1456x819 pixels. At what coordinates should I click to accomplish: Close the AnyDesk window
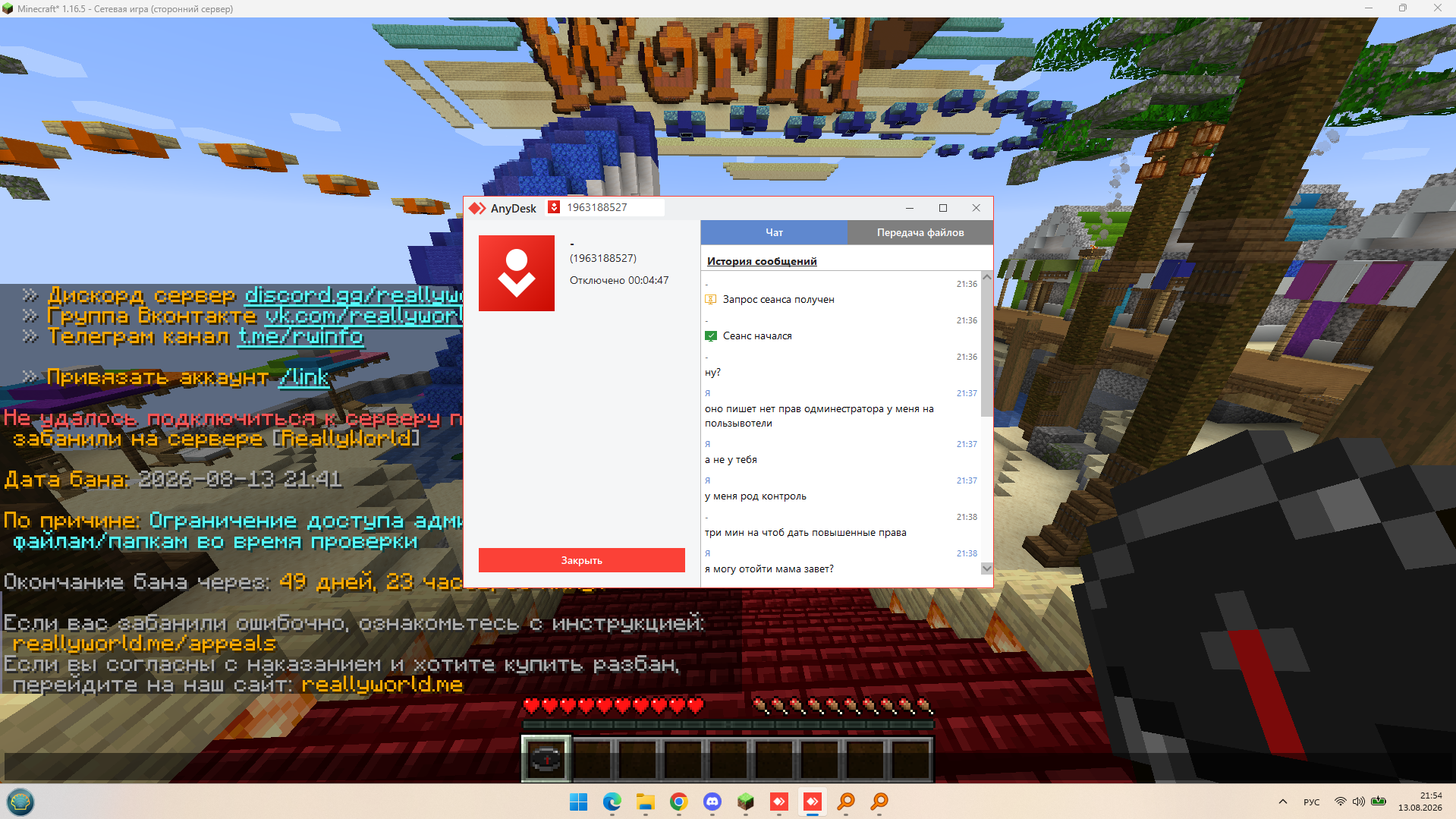pyautogui.click(x=976, y=208)
